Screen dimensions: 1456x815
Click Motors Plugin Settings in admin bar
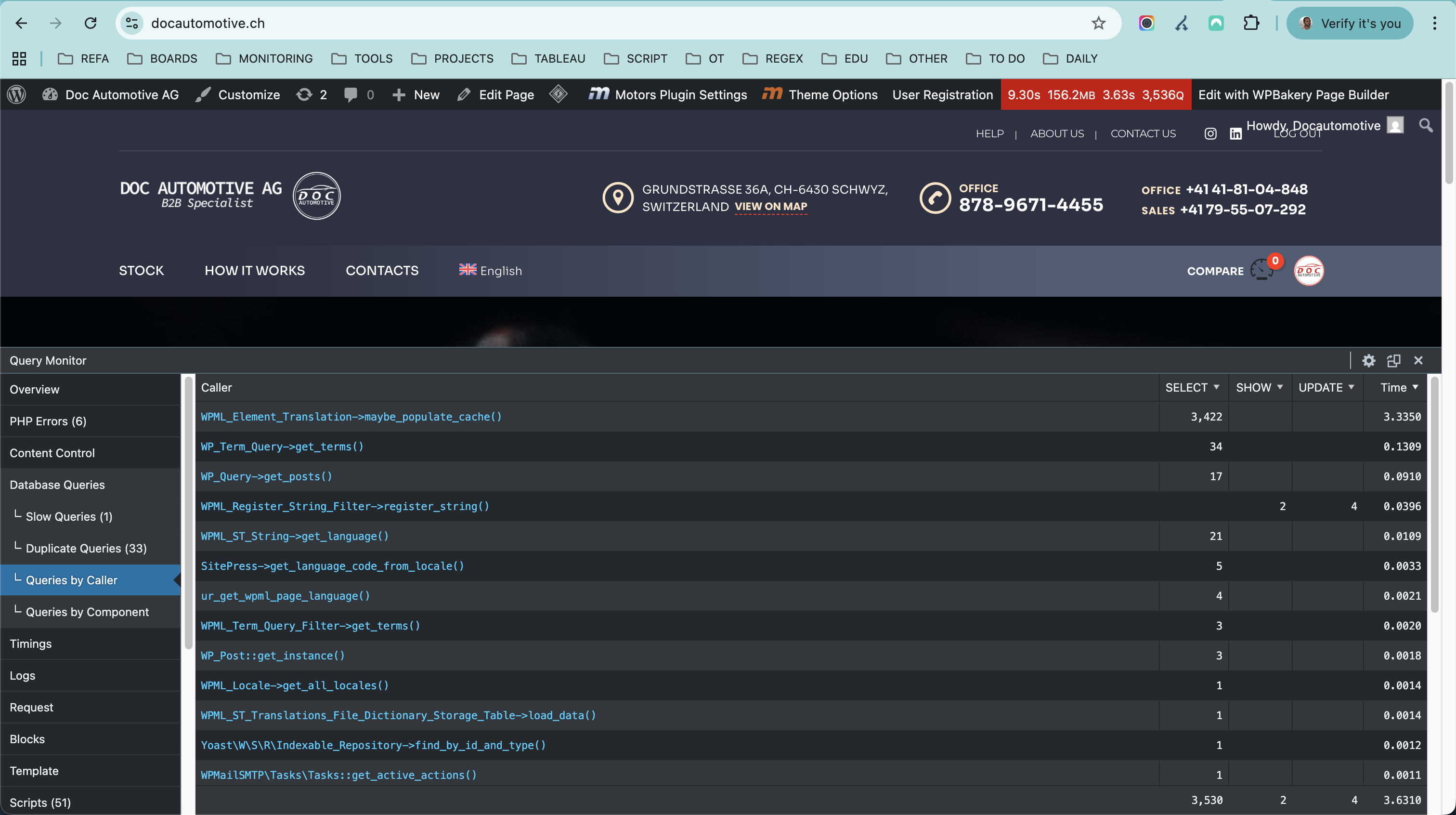click(x=667, y=94)
